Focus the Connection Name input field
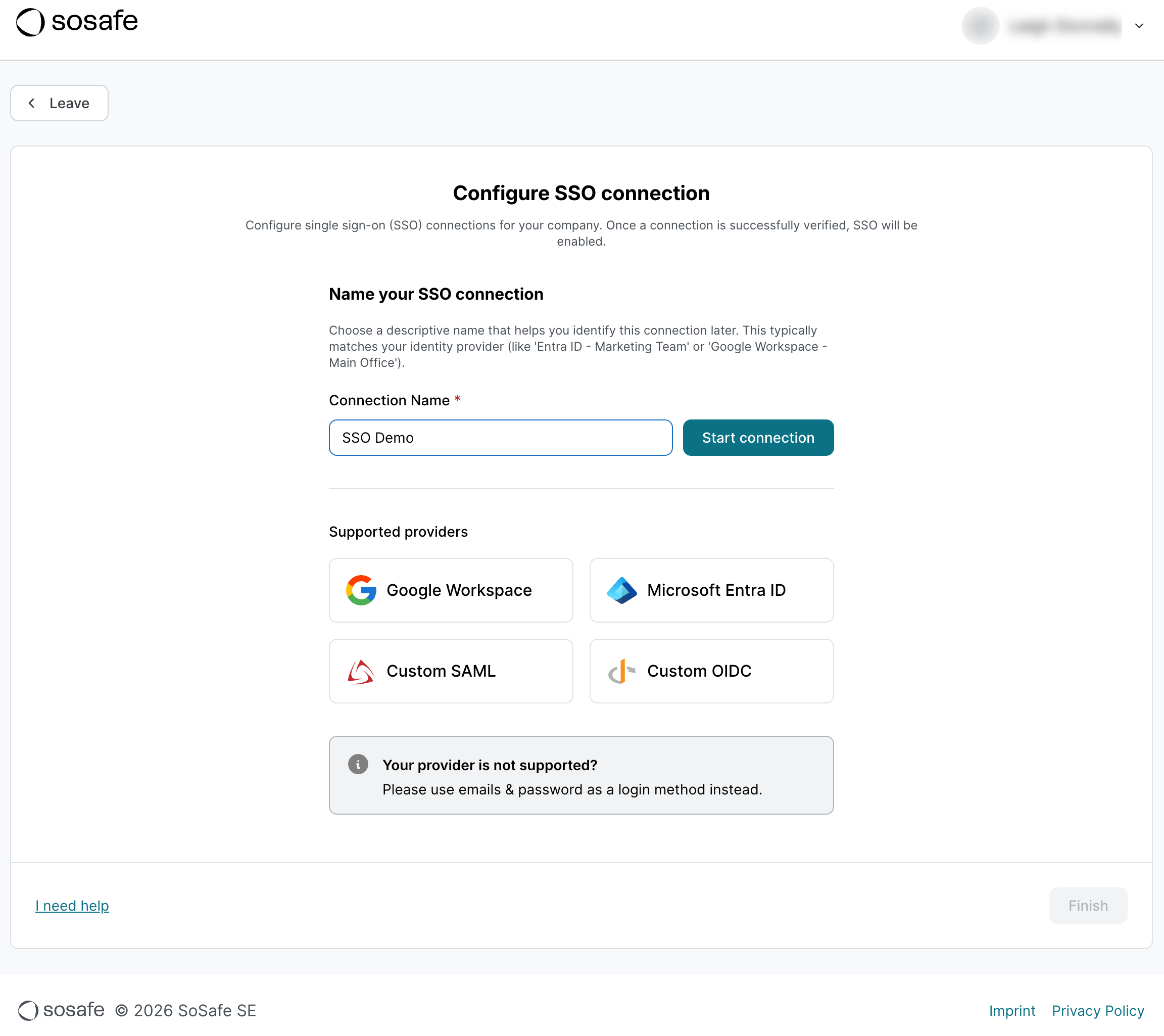1164x1036 pixels. [501, 438]
